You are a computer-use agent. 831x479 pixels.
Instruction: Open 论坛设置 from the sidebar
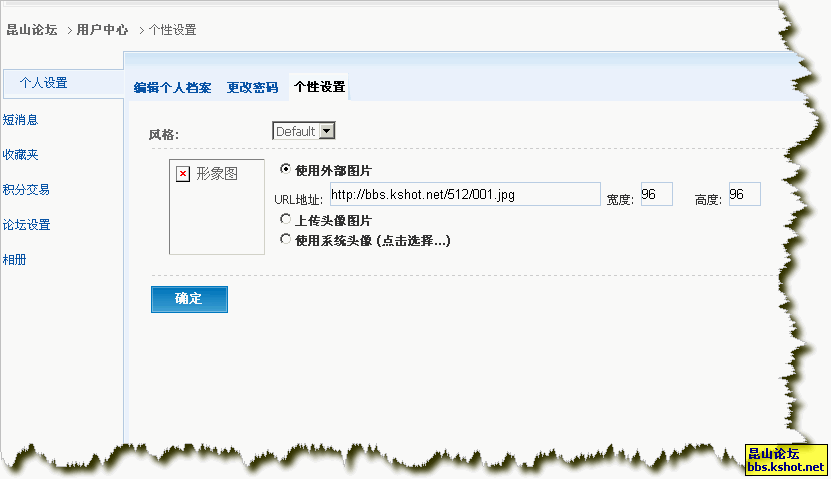pyautogui.click(x=27, y=225)
